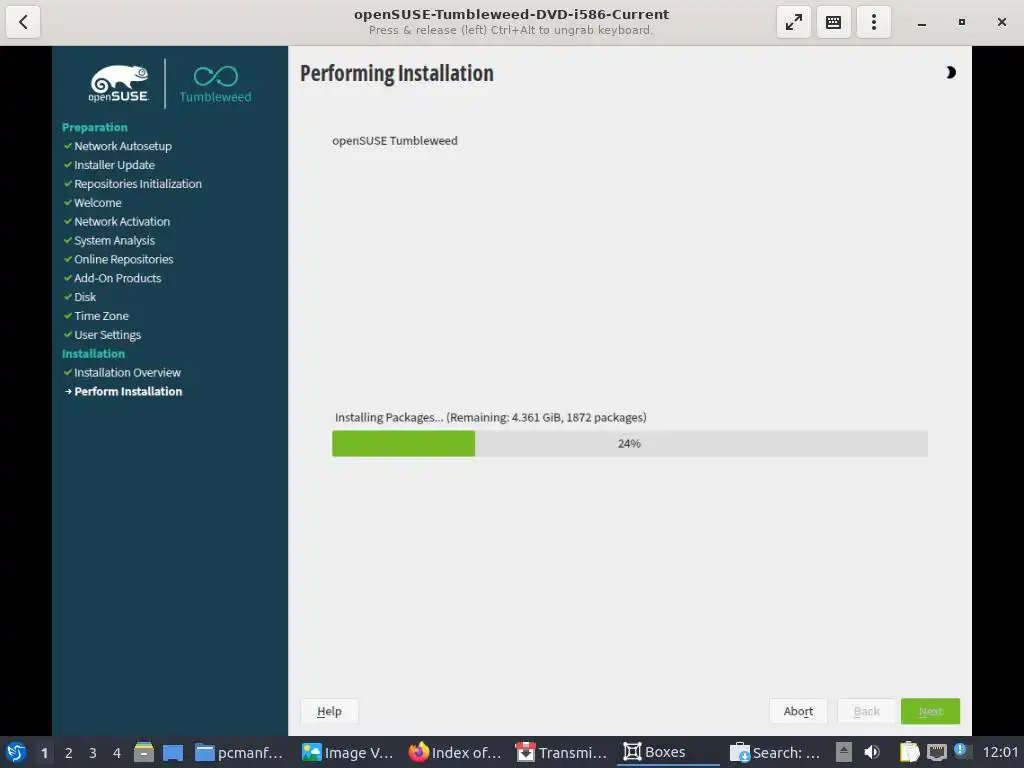Screen dimensions: 1024x768
Task: Click the 24% installation progress bar
Action: click(x=630, y=443)
